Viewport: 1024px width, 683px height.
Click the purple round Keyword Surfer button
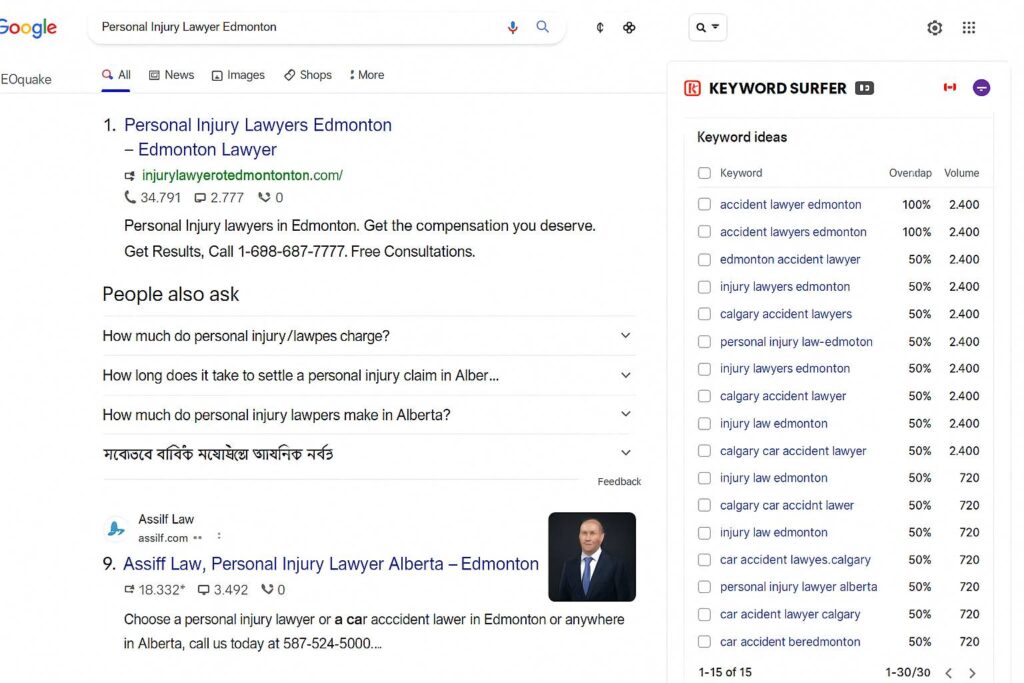(981, 88)
